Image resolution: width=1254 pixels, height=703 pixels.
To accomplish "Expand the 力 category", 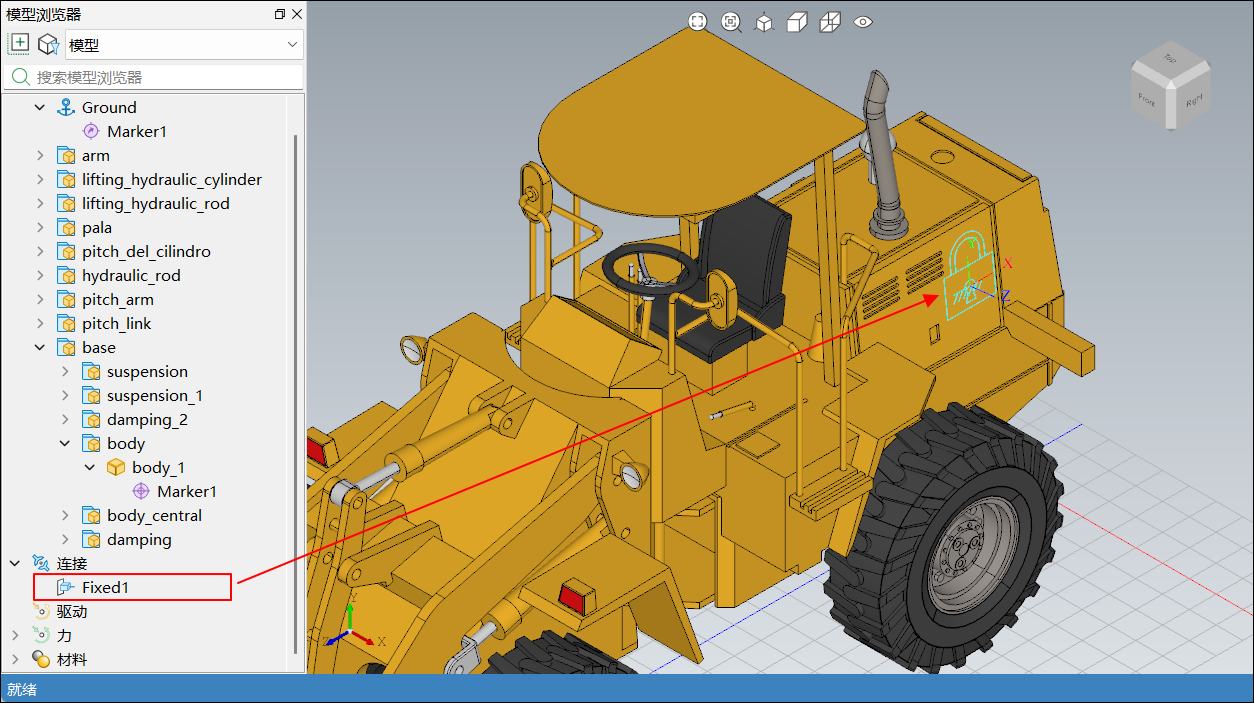I will [x=15, y=636].
